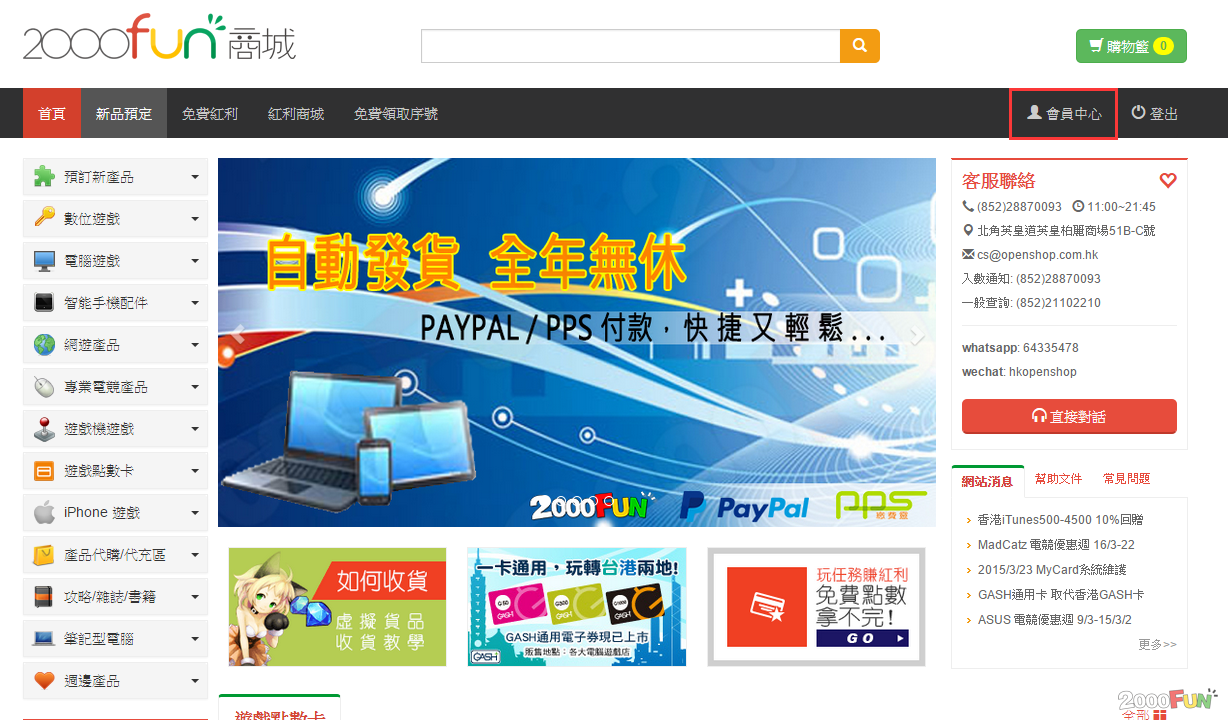The width and height of the screenshot is (1228, 720).
Task: Click the green puzzle piece icon for 預訂新產品
Action: (44, 177)
